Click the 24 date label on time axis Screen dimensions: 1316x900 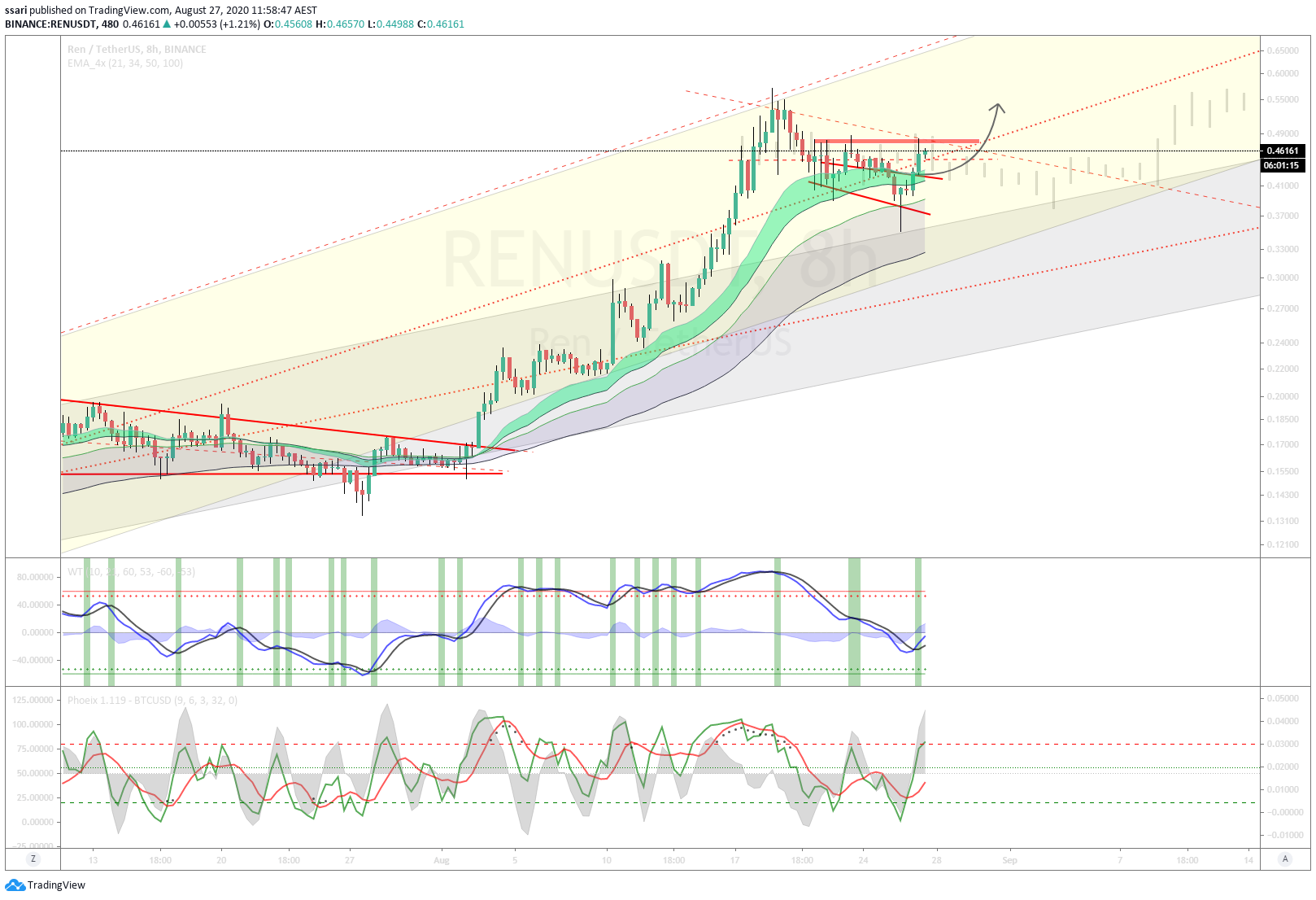(863, 860)
